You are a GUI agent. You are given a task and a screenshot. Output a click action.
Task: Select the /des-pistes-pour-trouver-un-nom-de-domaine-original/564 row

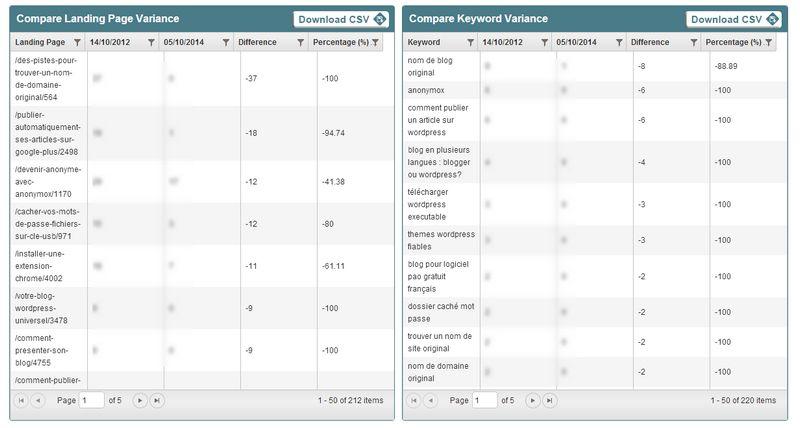pos(202,79)
